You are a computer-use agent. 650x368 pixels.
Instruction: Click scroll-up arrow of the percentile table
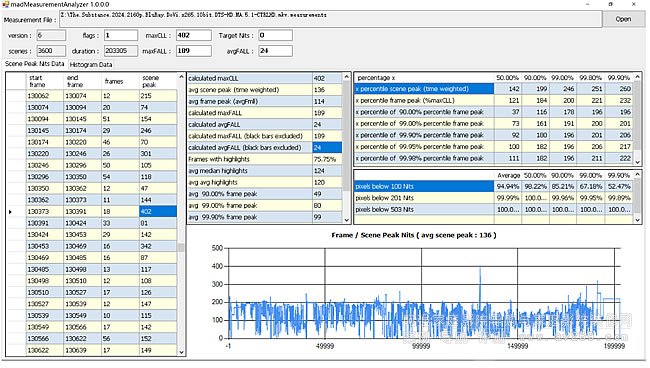[638, 77]
